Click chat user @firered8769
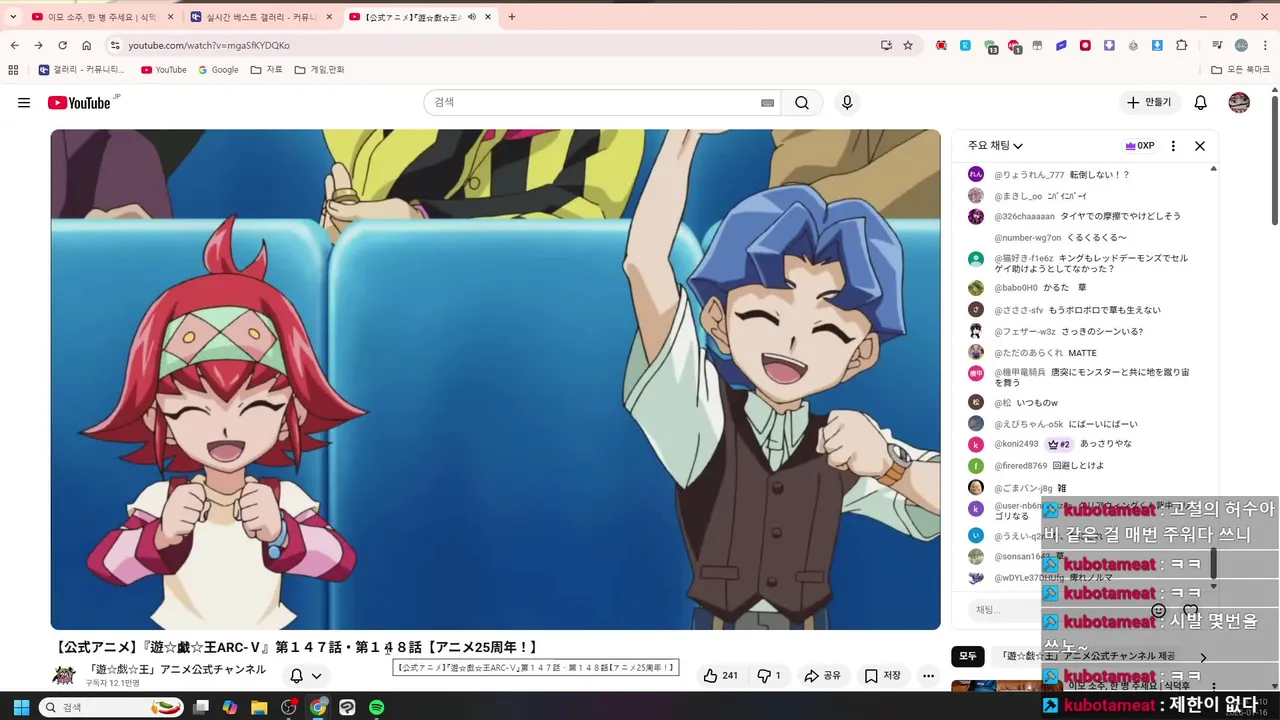Screen dimensions: 1280x720 (x=1021, y=466)
